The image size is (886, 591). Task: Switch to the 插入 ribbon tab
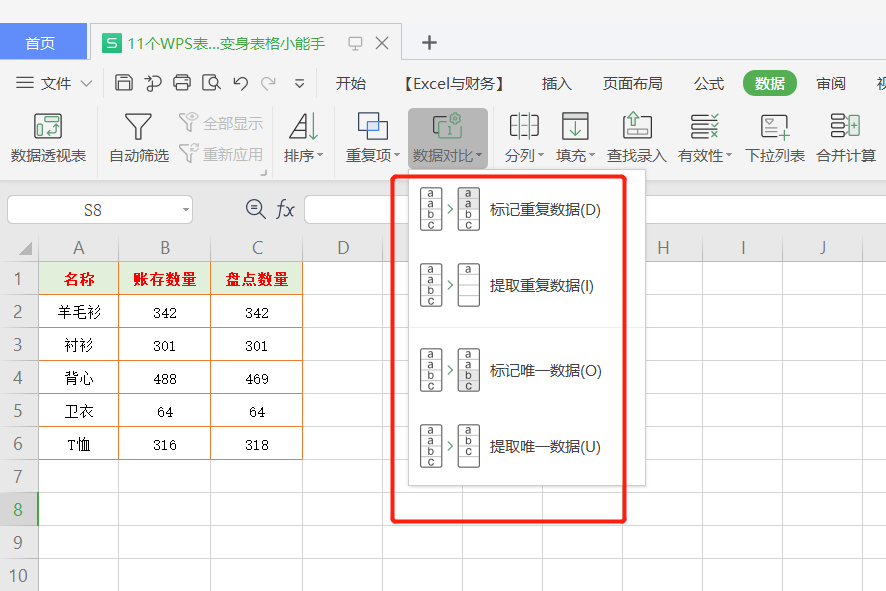556,84
